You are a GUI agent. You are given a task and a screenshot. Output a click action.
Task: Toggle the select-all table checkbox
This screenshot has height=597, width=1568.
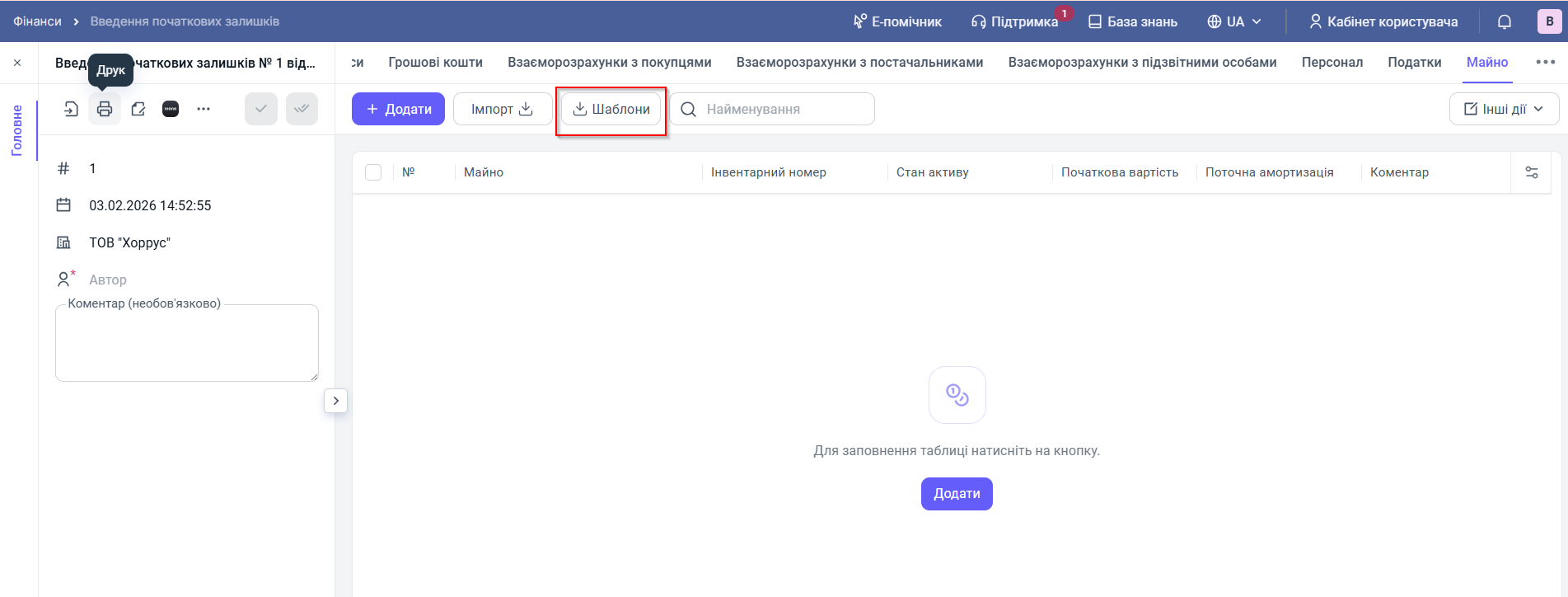pos(373,172)
